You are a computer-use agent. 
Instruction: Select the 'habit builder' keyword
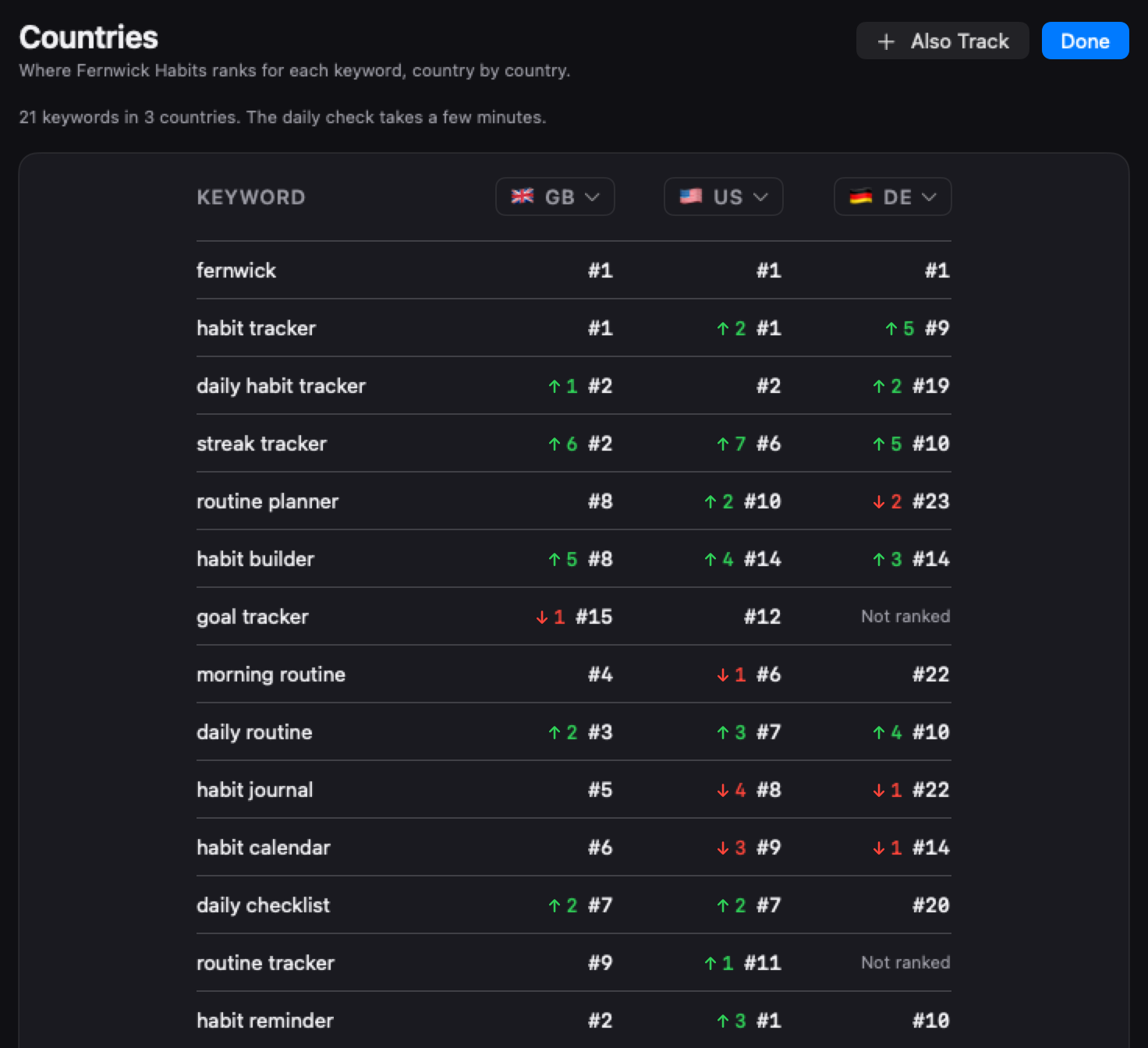[255, 559]
